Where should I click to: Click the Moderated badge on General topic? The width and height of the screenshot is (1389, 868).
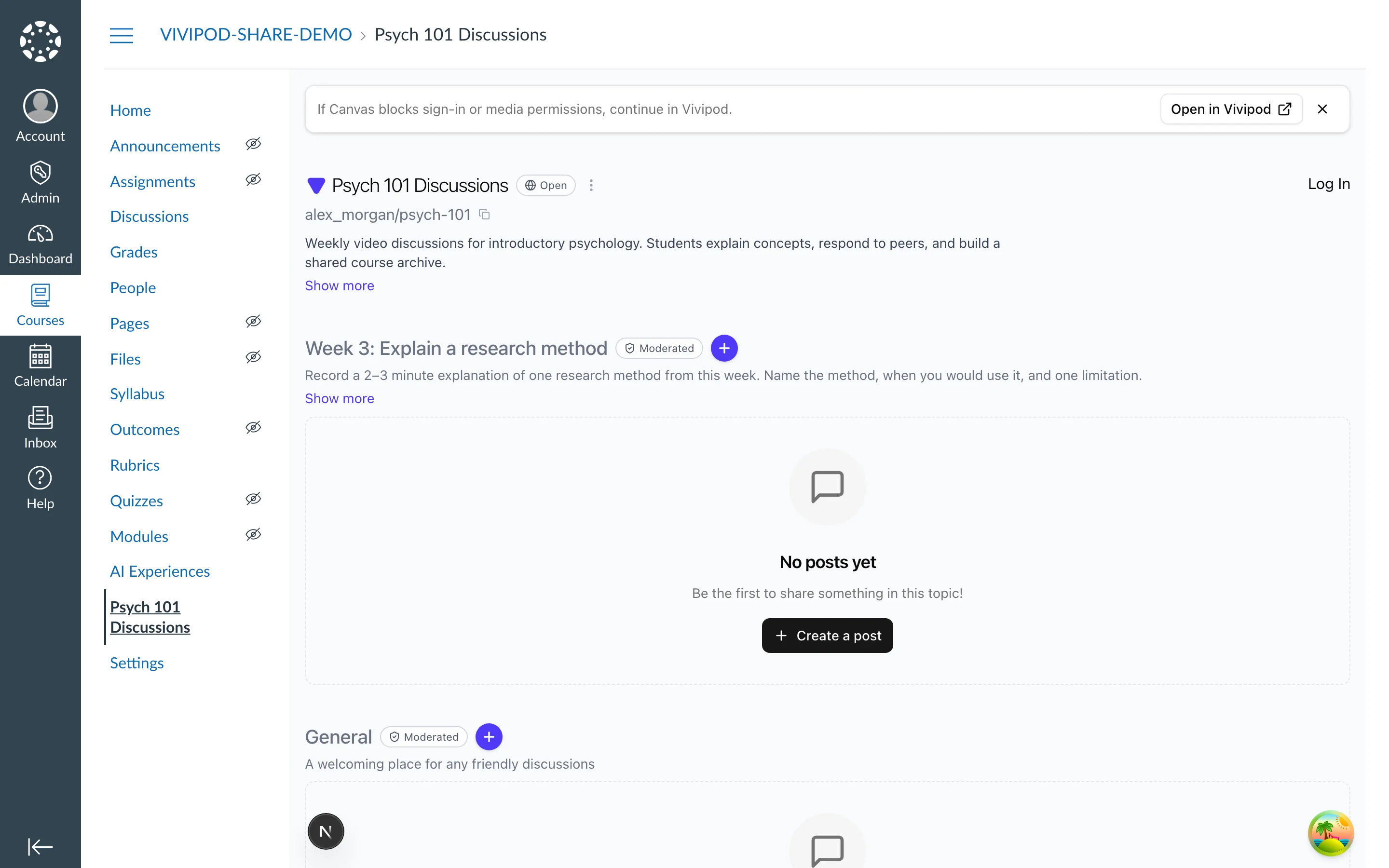coord(424,737)
